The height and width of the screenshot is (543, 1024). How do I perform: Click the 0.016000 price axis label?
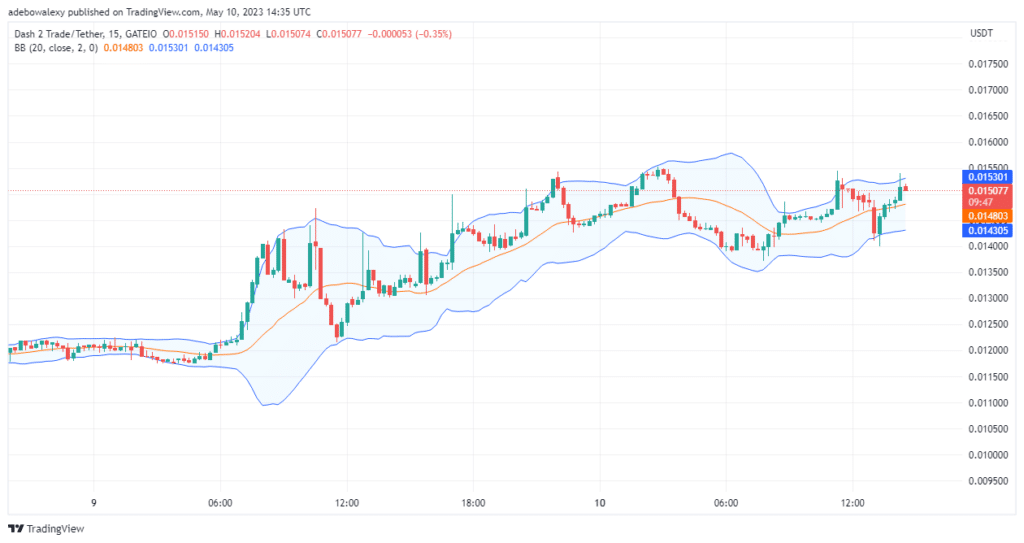point(988,142)
